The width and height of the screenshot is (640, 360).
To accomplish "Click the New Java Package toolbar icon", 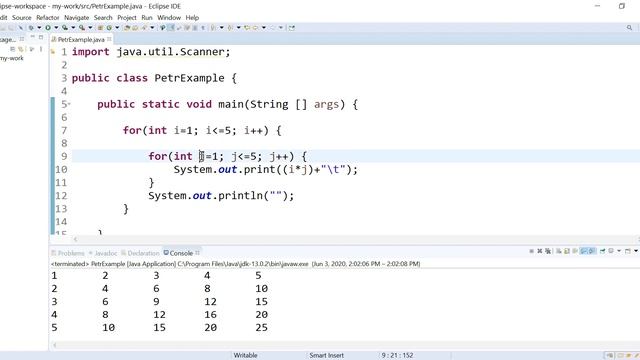I will coord(100,28).
